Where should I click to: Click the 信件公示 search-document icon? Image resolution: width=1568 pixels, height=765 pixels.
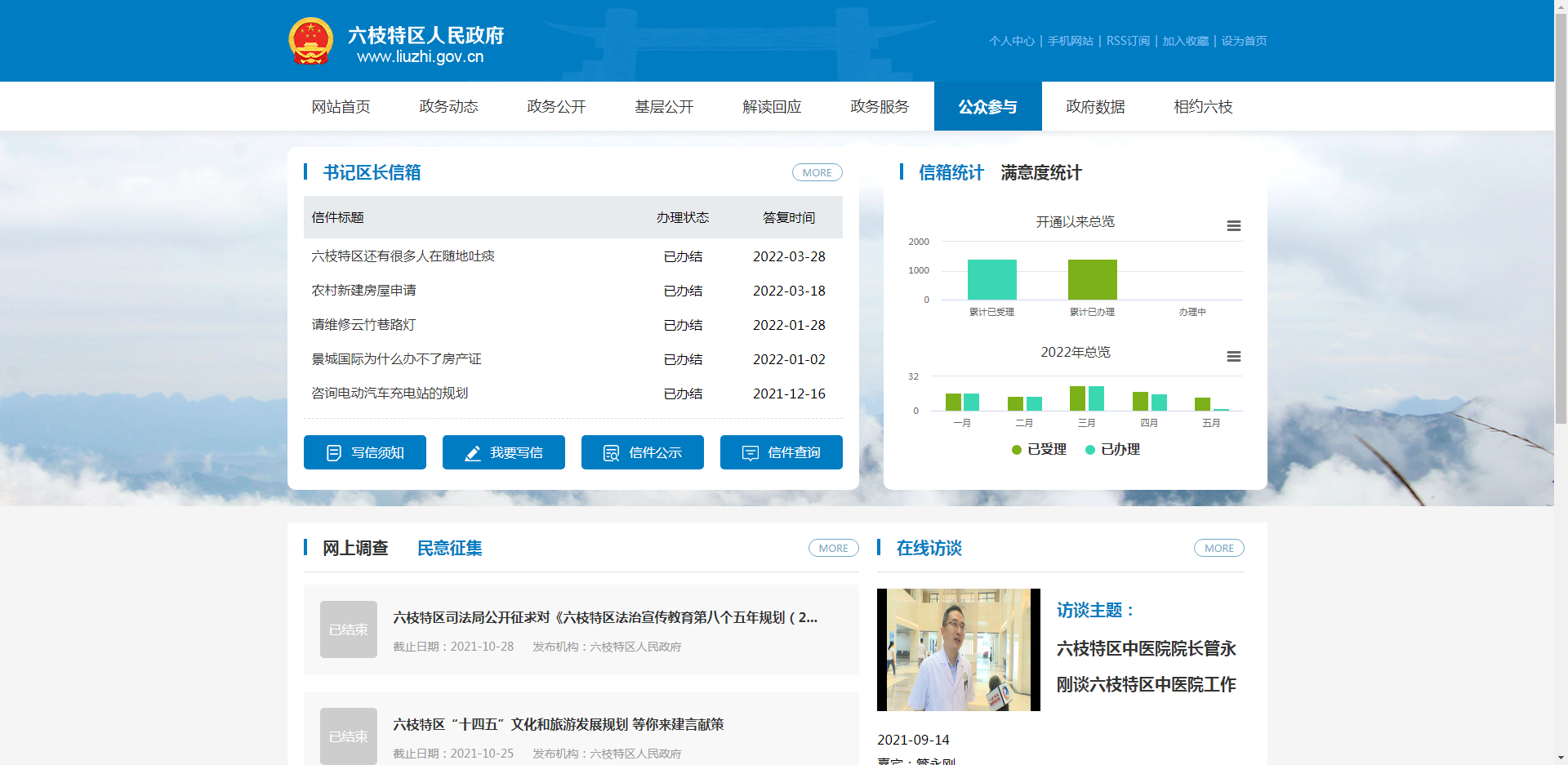coord(611,453)
